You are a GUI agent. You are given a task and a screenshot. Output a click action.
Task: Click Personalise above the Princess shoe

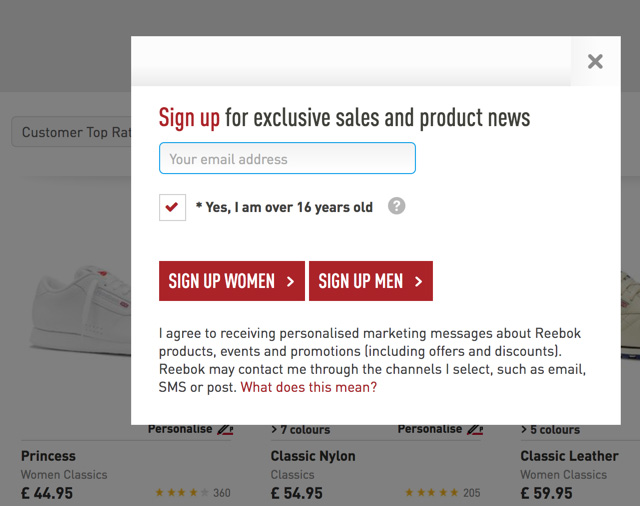pos(190,429)
